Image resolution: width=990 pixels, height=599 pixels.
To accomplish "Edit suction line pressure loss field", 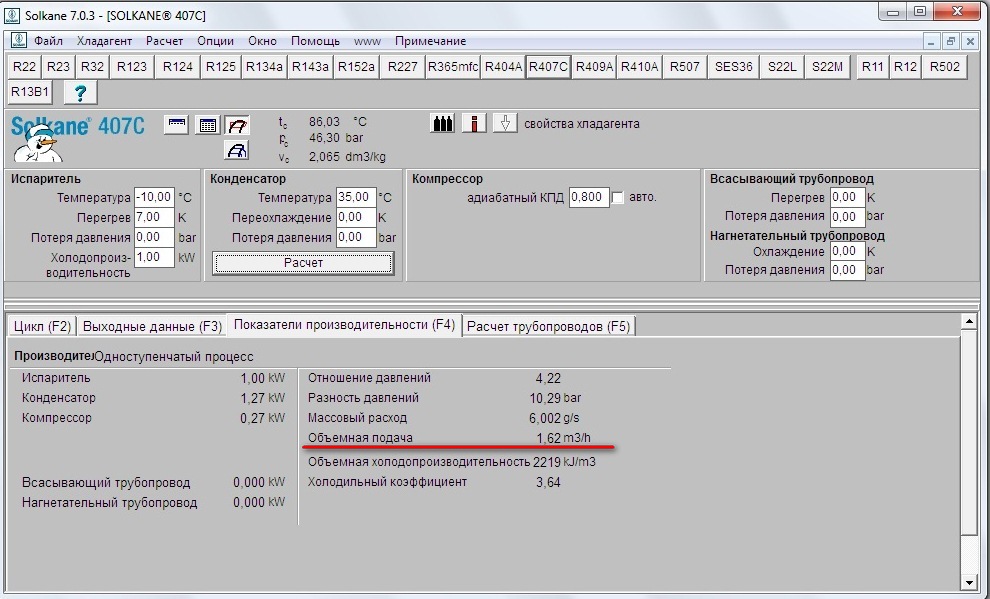I will 847,216.
